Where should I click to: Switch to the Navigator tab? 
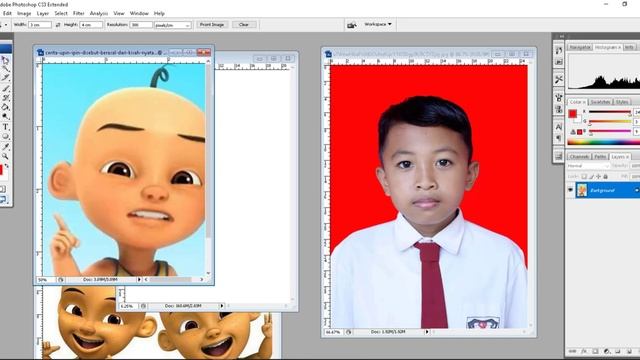[580, 47]
